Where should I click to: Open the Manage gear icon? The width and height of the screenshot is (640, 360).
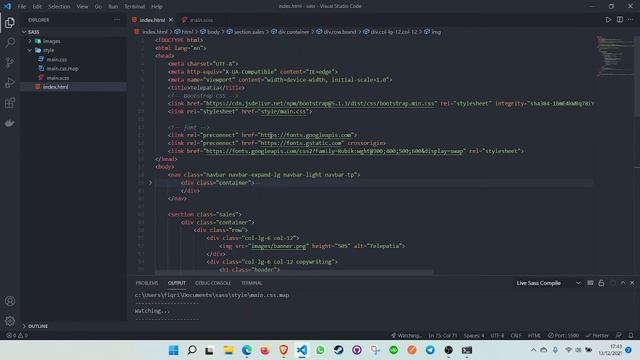(x=10, y=321)
